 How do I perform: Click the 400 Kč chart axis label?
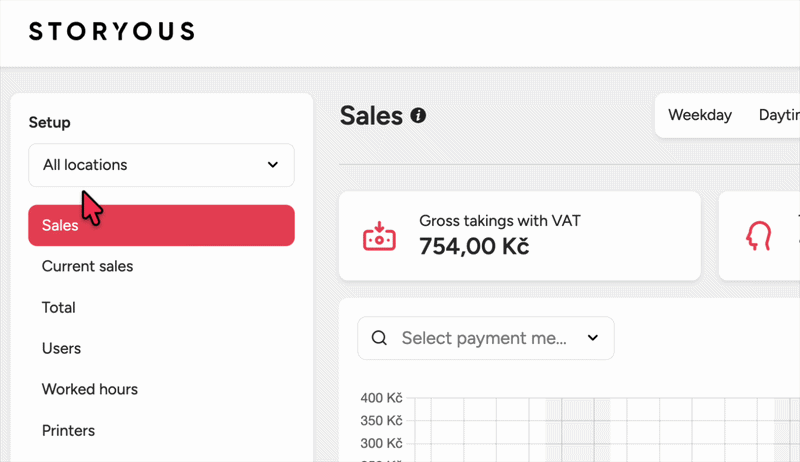click(381, 398)
